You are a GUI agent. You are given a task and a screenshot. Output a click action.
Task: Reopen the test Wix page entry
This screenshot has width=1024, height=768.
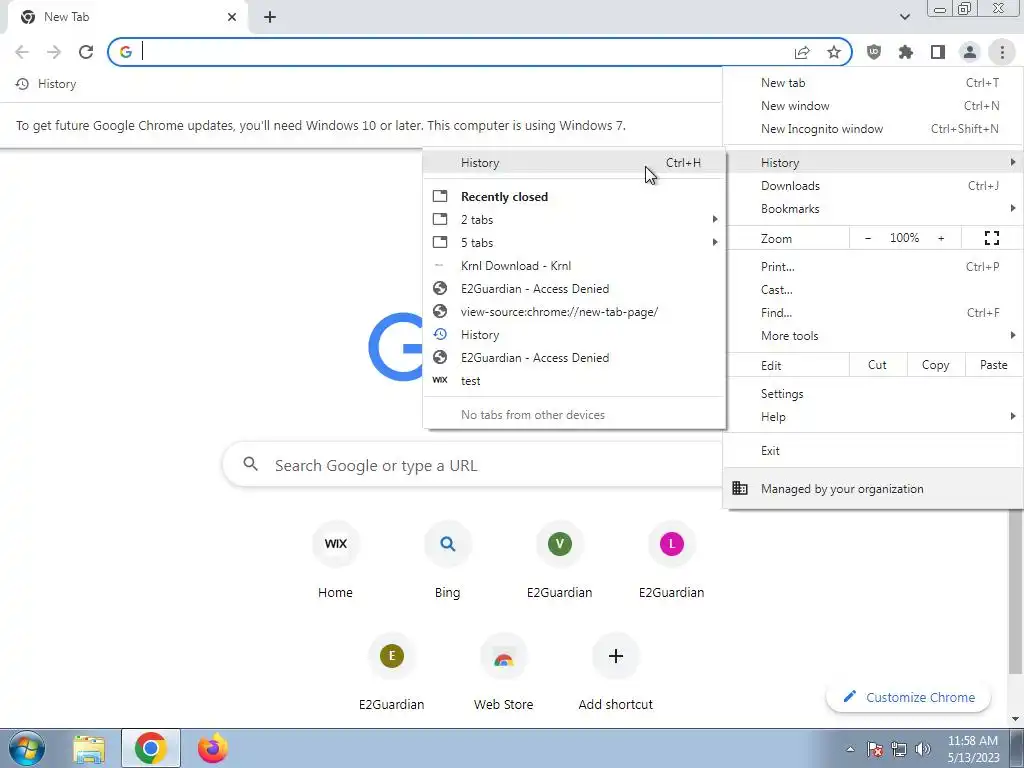tap(575, 381)
